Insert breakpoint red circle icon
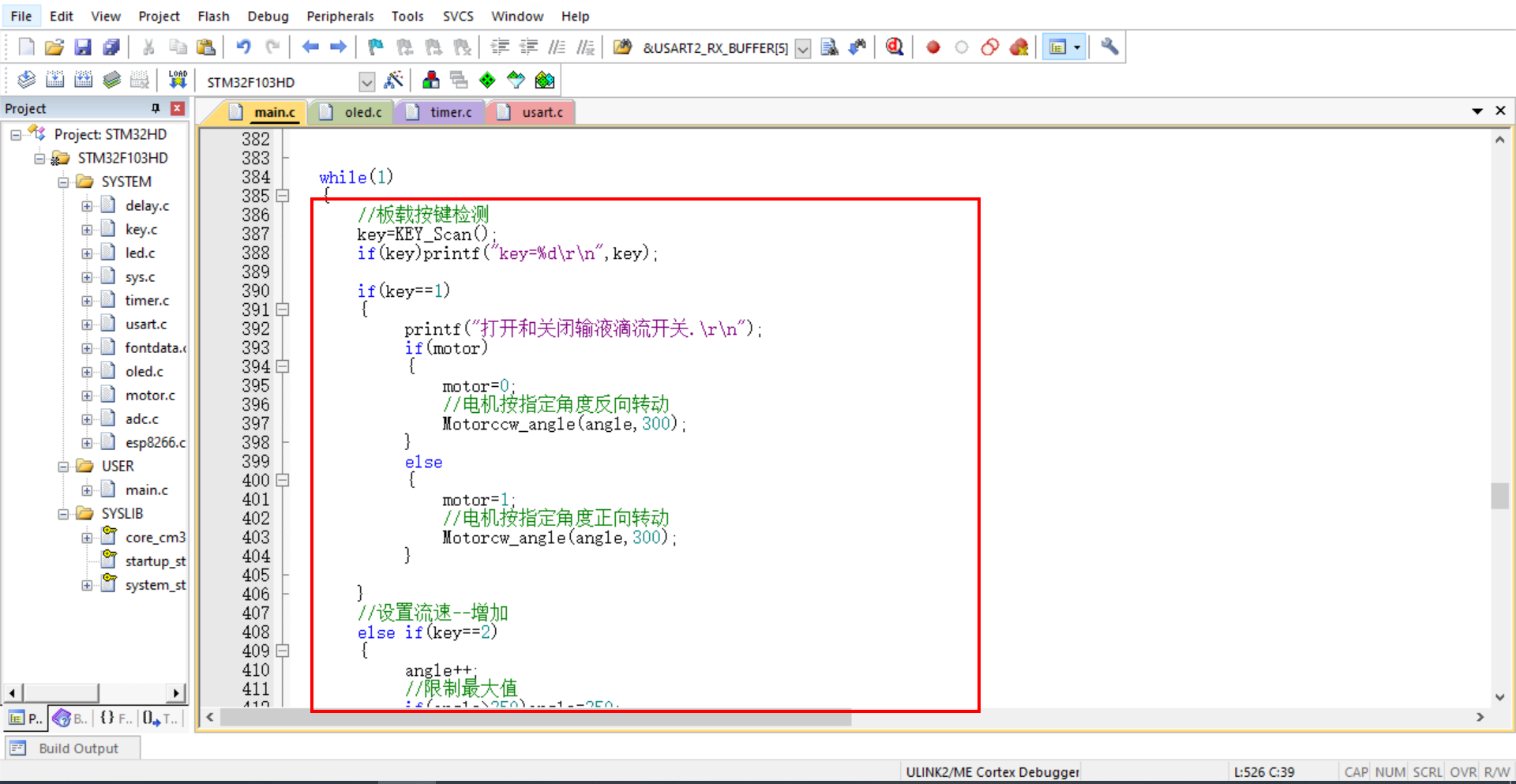1516x784 pixels. (x=933, y=47)
